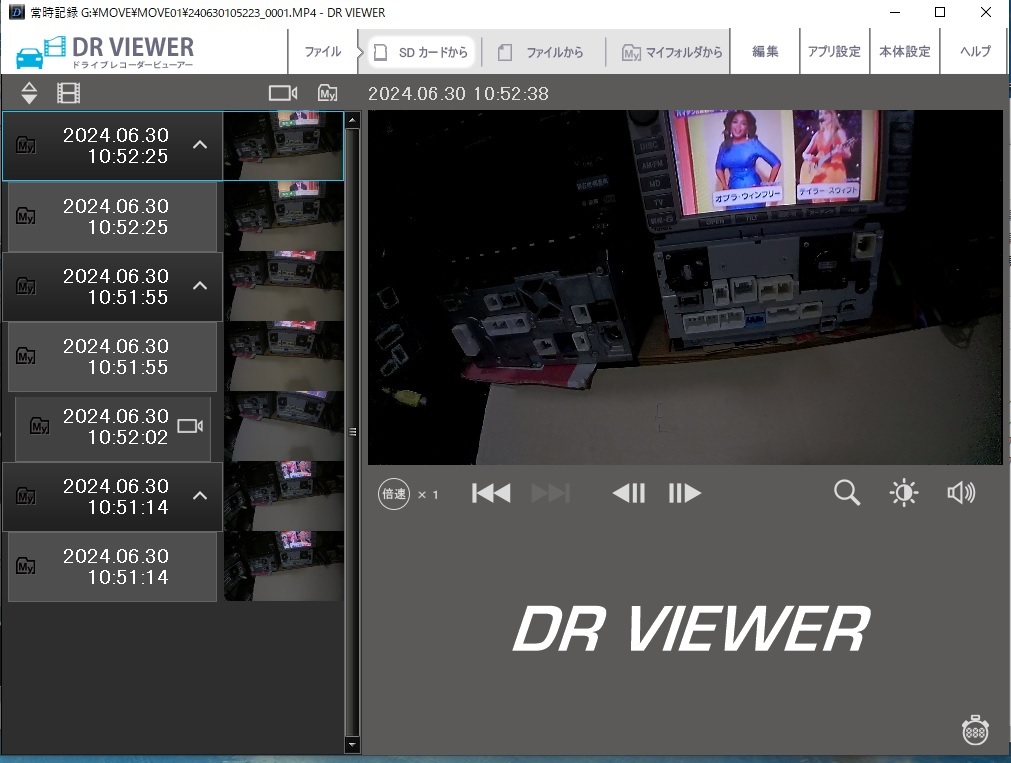Click the sort order arrows icon
This screenshot has height=763, width=1011.
pos(29,94)
